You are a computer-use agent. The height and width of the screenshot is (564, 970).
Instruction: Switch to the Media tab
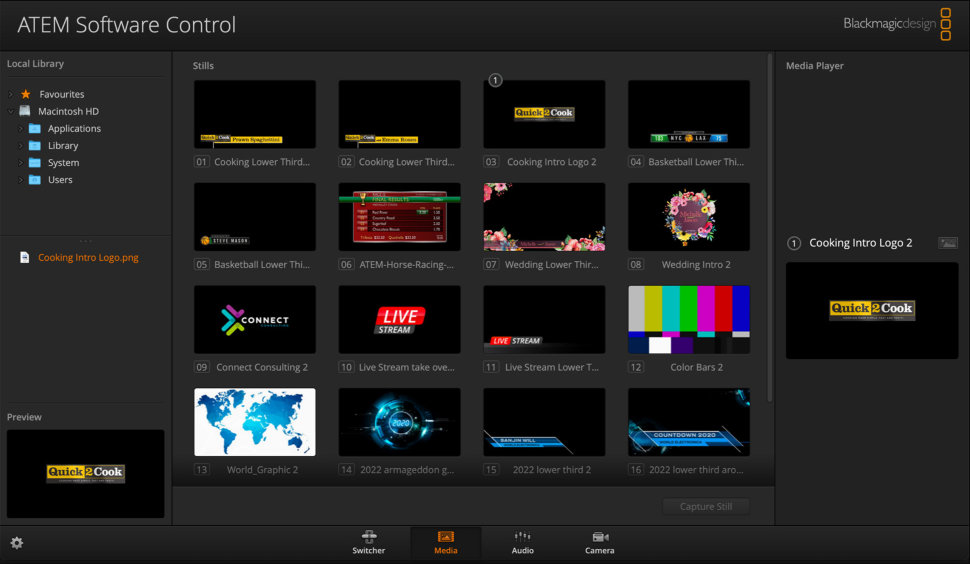(x=445, y=543)
